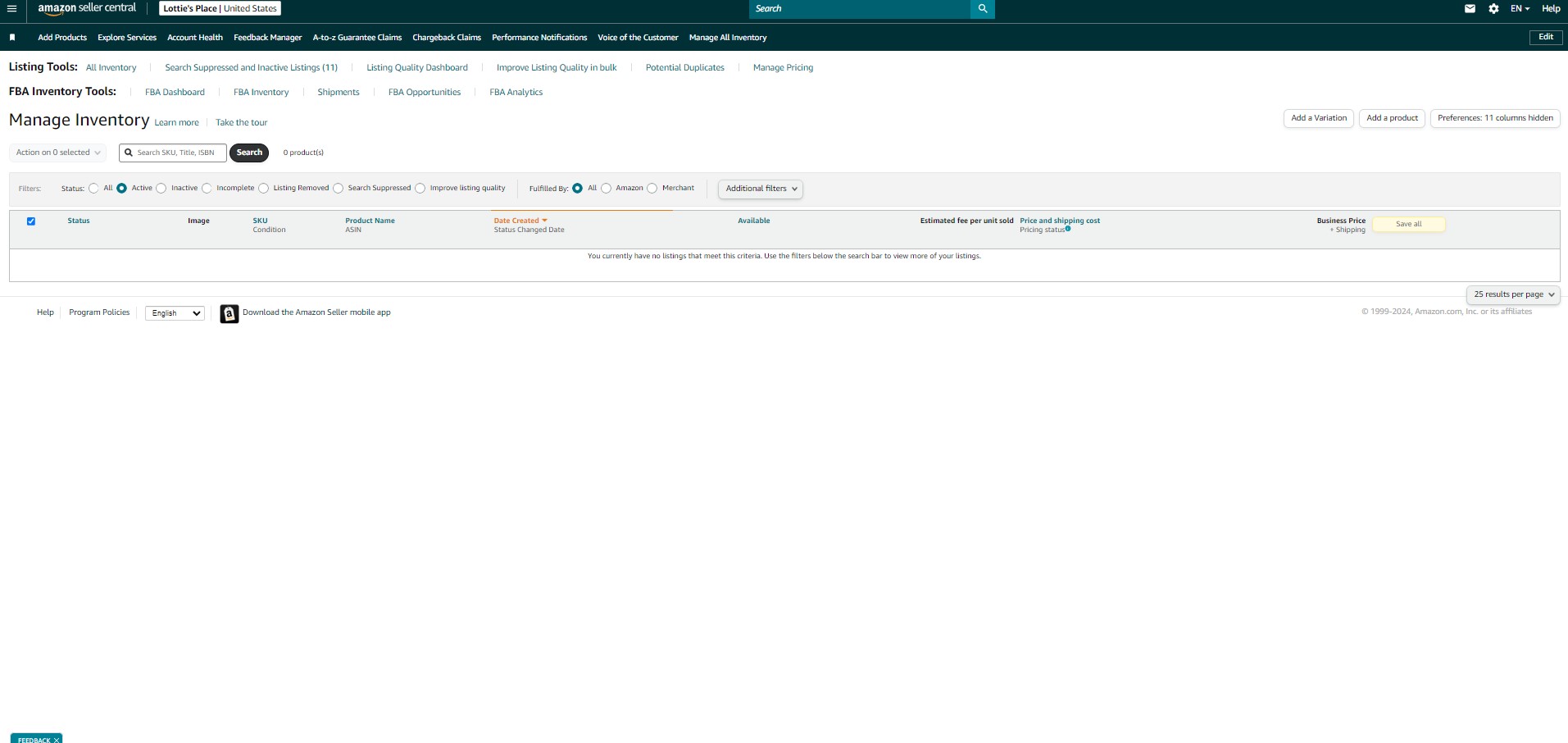Click the Pricing status info icon

(x=1068, y=229)
